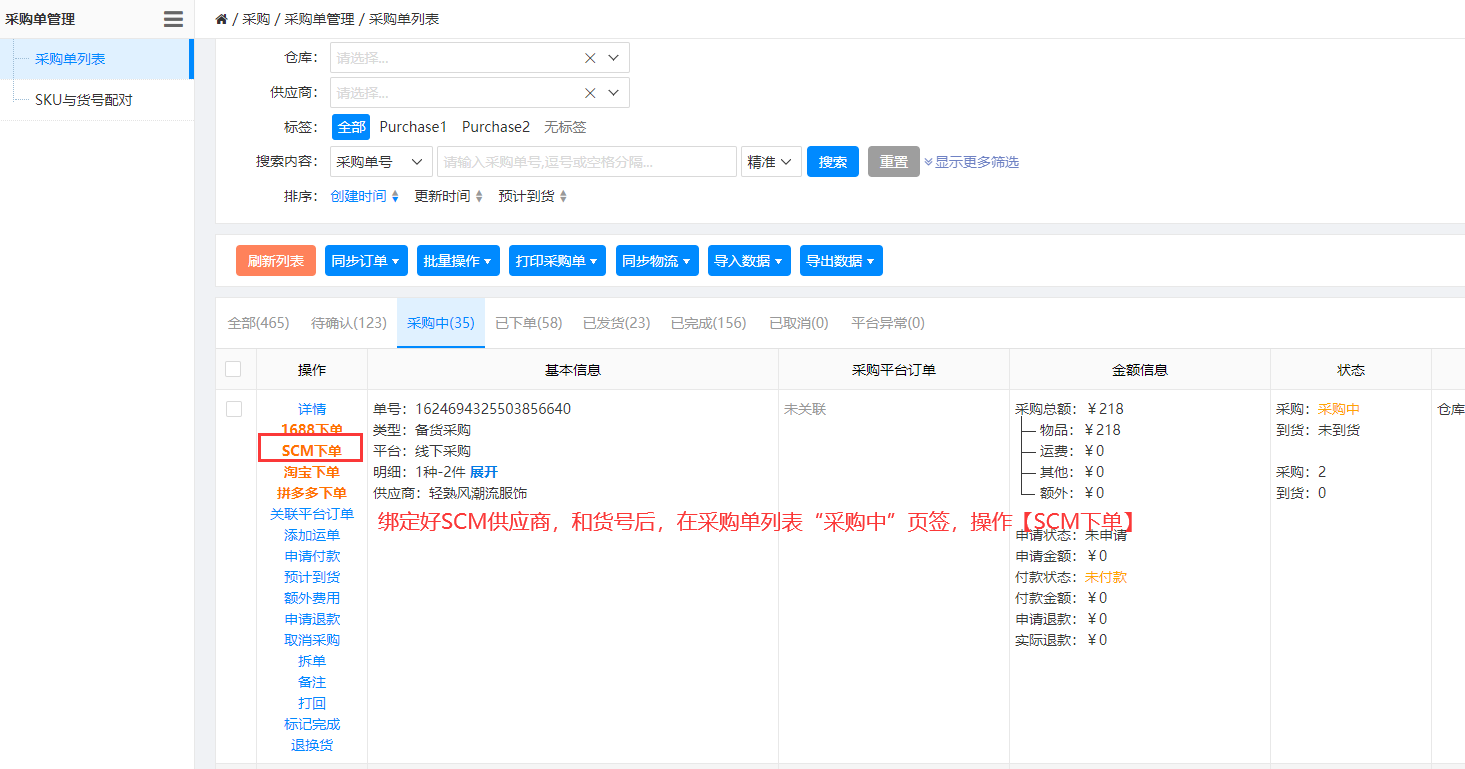This screenshot has width=1465, height=769.
Task: Expand the 导出数据 dropdown button
Action: [x=841, y=261]
